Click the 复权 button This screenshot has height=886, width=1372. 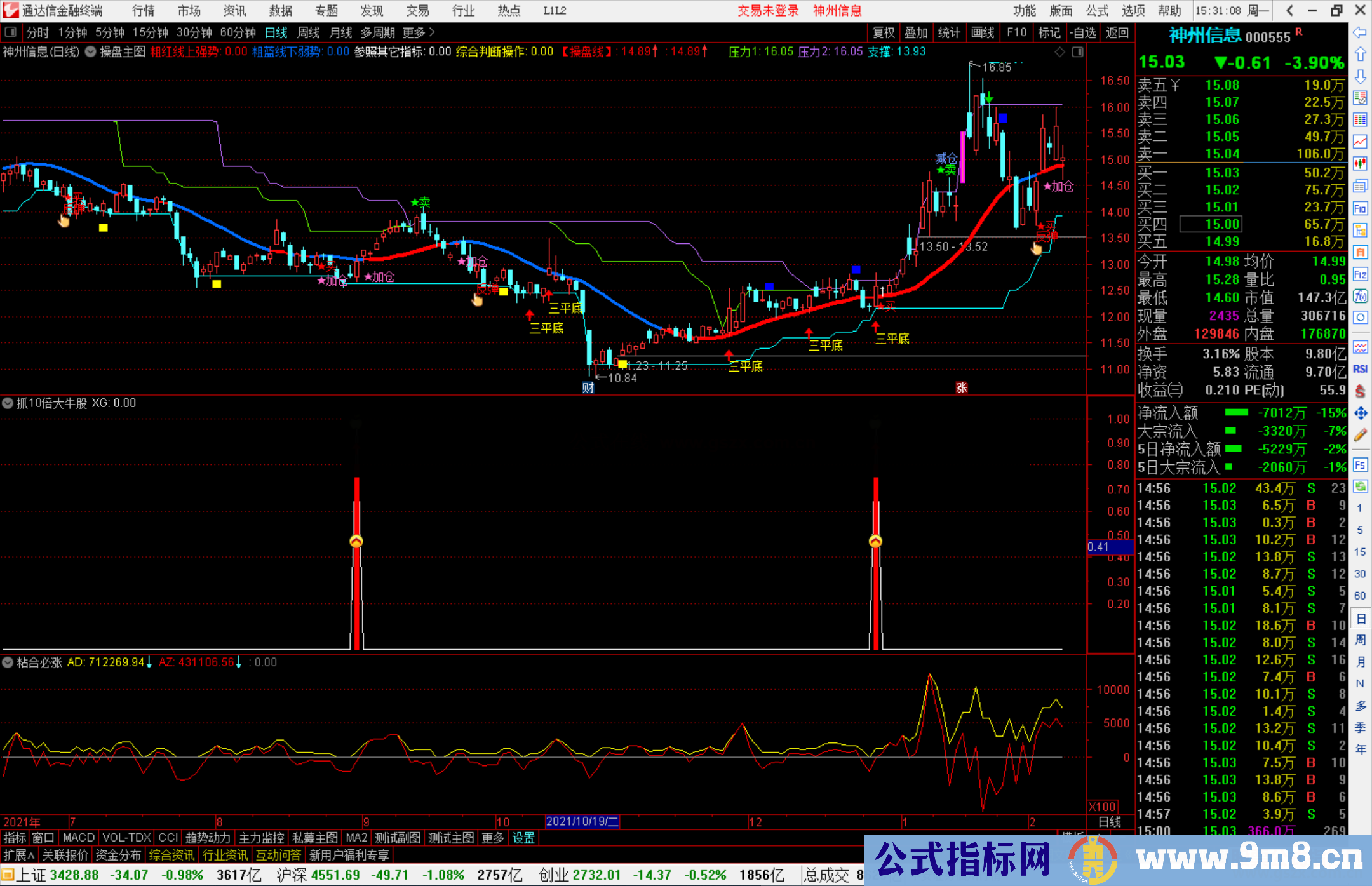coord(884,32)
